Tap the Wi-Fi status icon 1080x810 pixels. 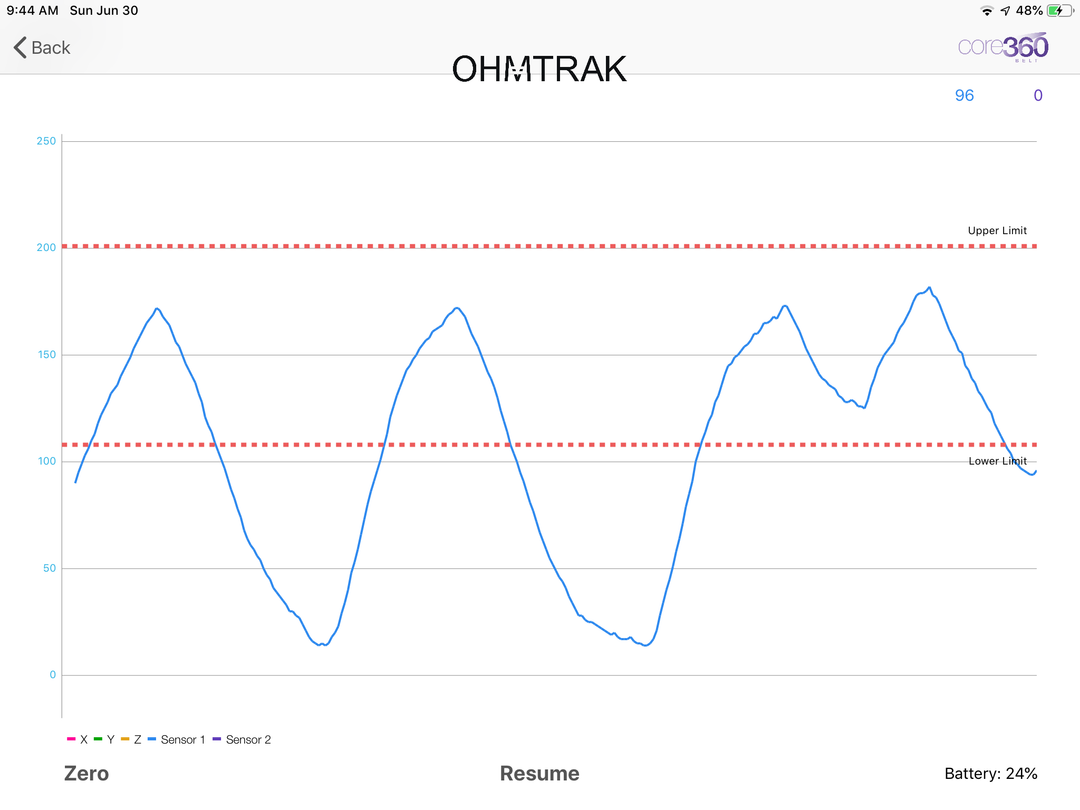[987, 10]
